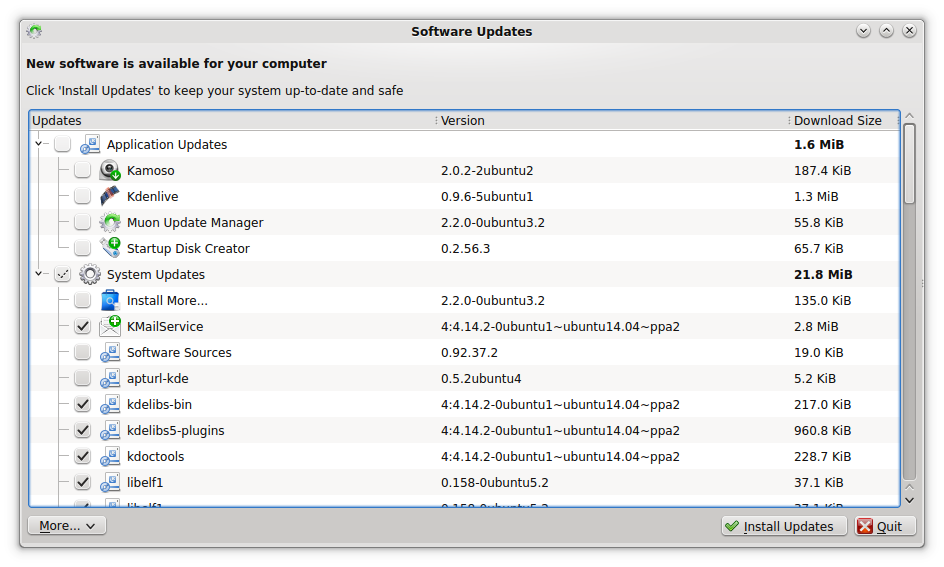Toggle the System Updates group checkbox

[x=63, y=274]
